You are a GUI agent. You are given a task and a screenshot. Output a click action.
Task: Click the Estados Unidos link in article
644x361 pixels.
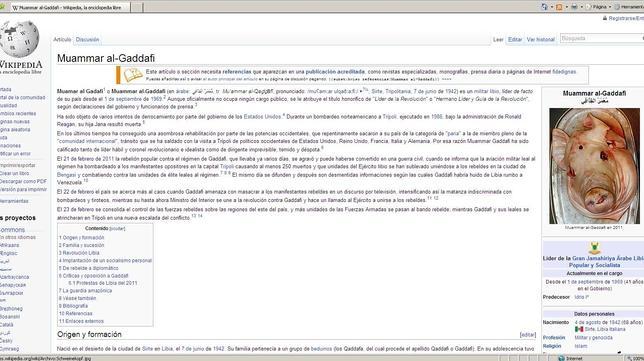point(262,117)
